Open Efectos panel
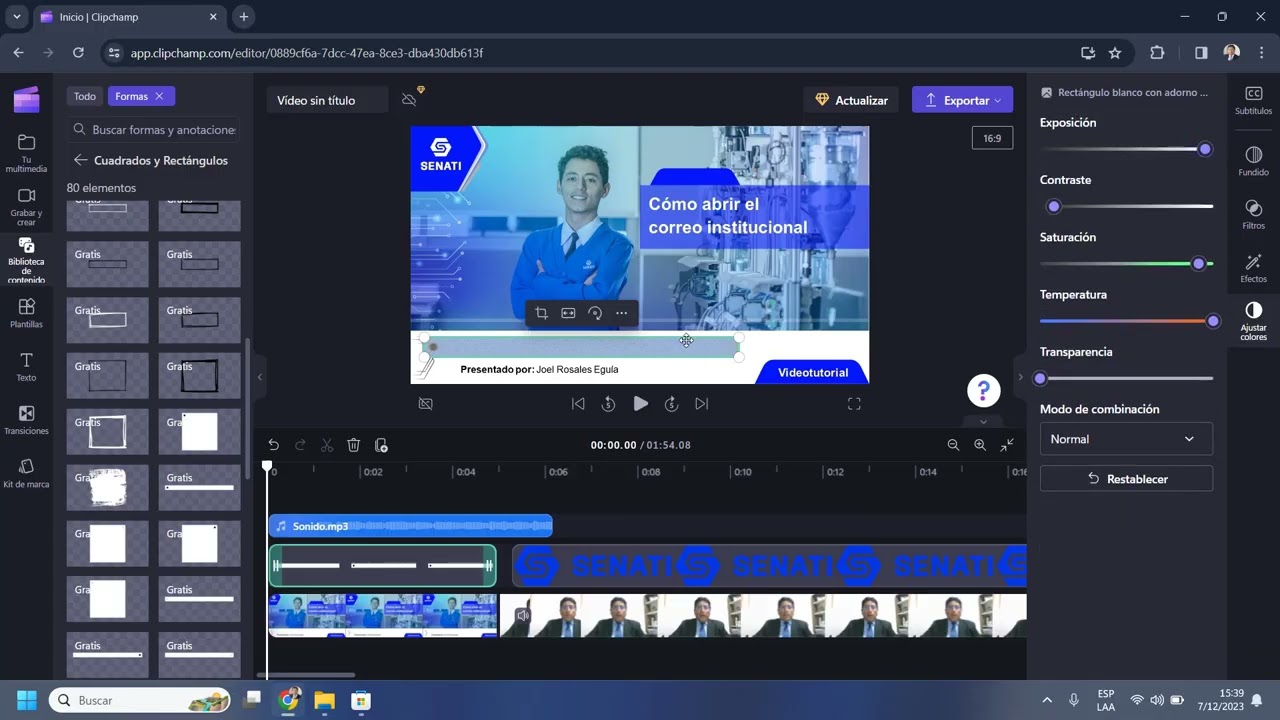 [x=1253, y=268]
